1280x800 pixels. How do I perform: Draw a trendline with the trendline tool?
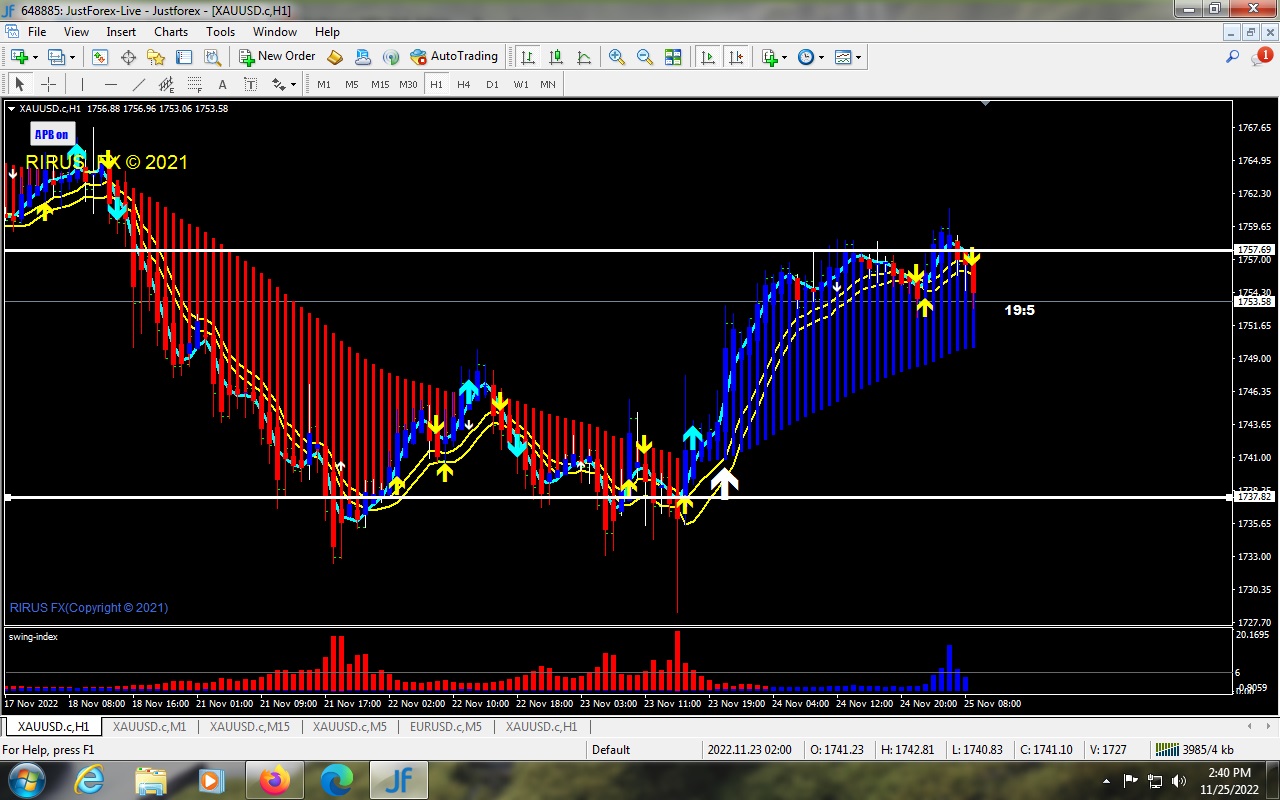[x=139, y=84]
